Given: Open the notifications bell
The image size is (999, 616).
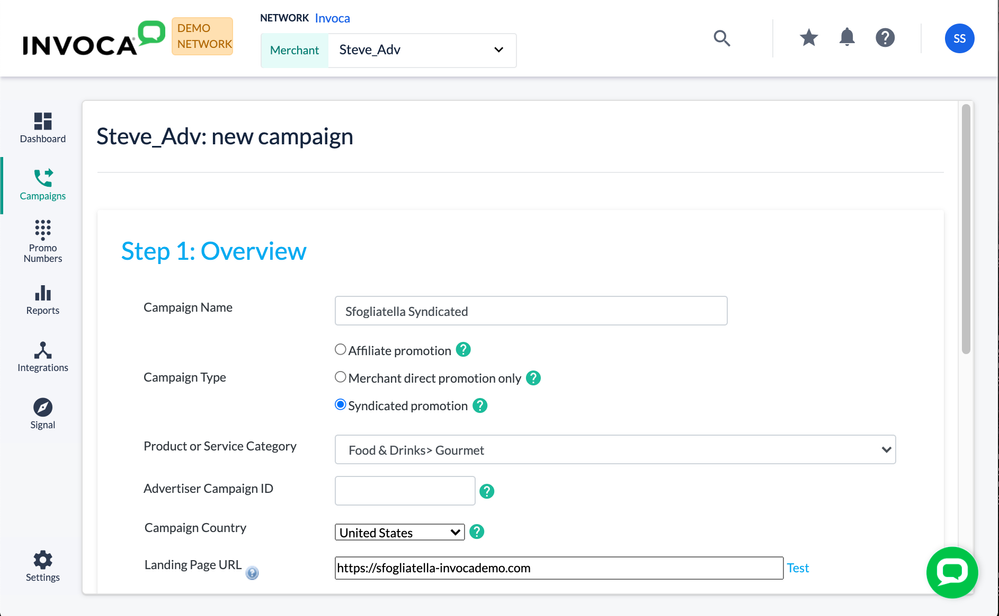Looking at the screenshot, I should click(847, 38).
